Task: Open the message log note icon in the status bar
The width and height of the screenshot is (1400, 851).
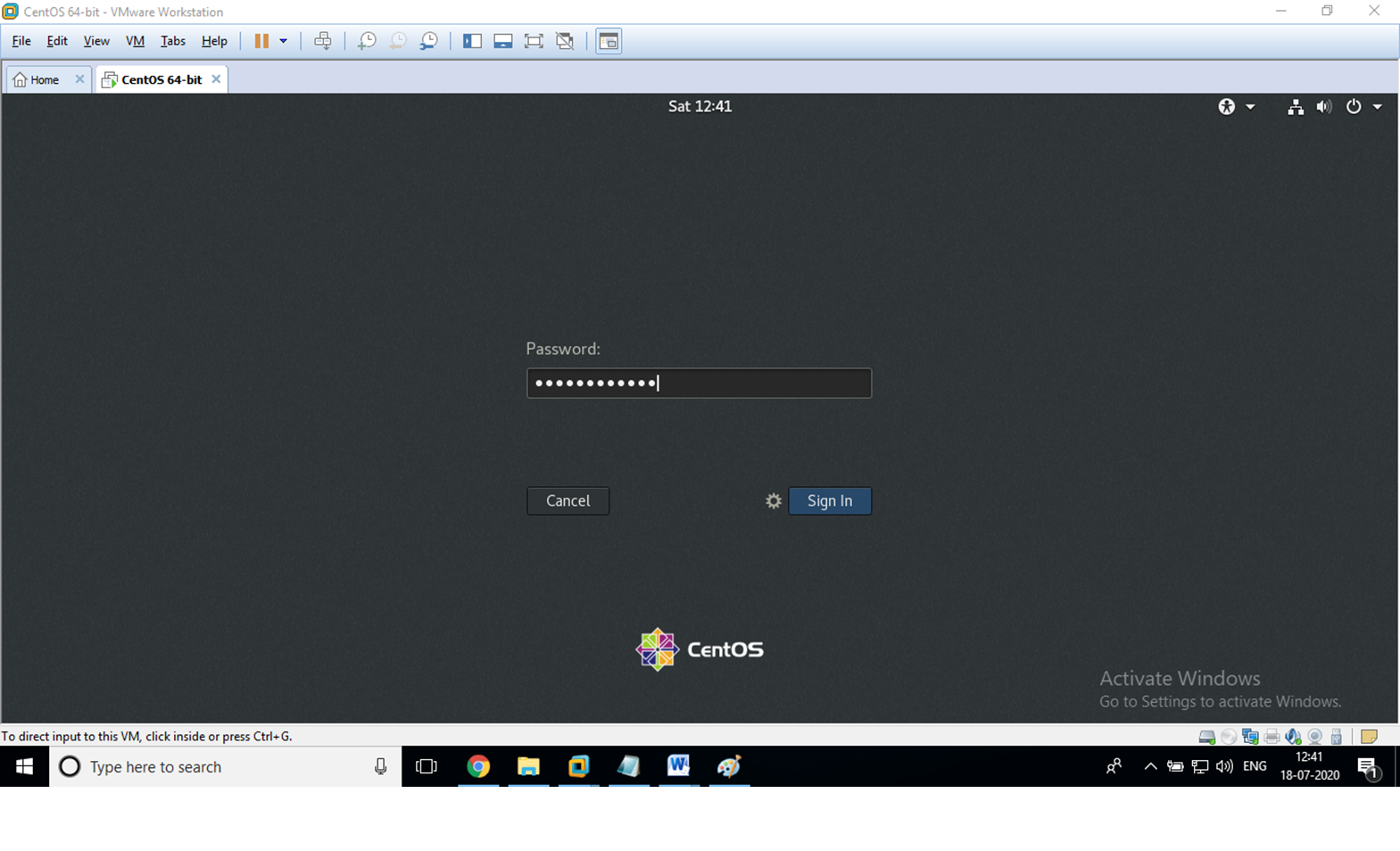Action: (x=1370, y=737)
